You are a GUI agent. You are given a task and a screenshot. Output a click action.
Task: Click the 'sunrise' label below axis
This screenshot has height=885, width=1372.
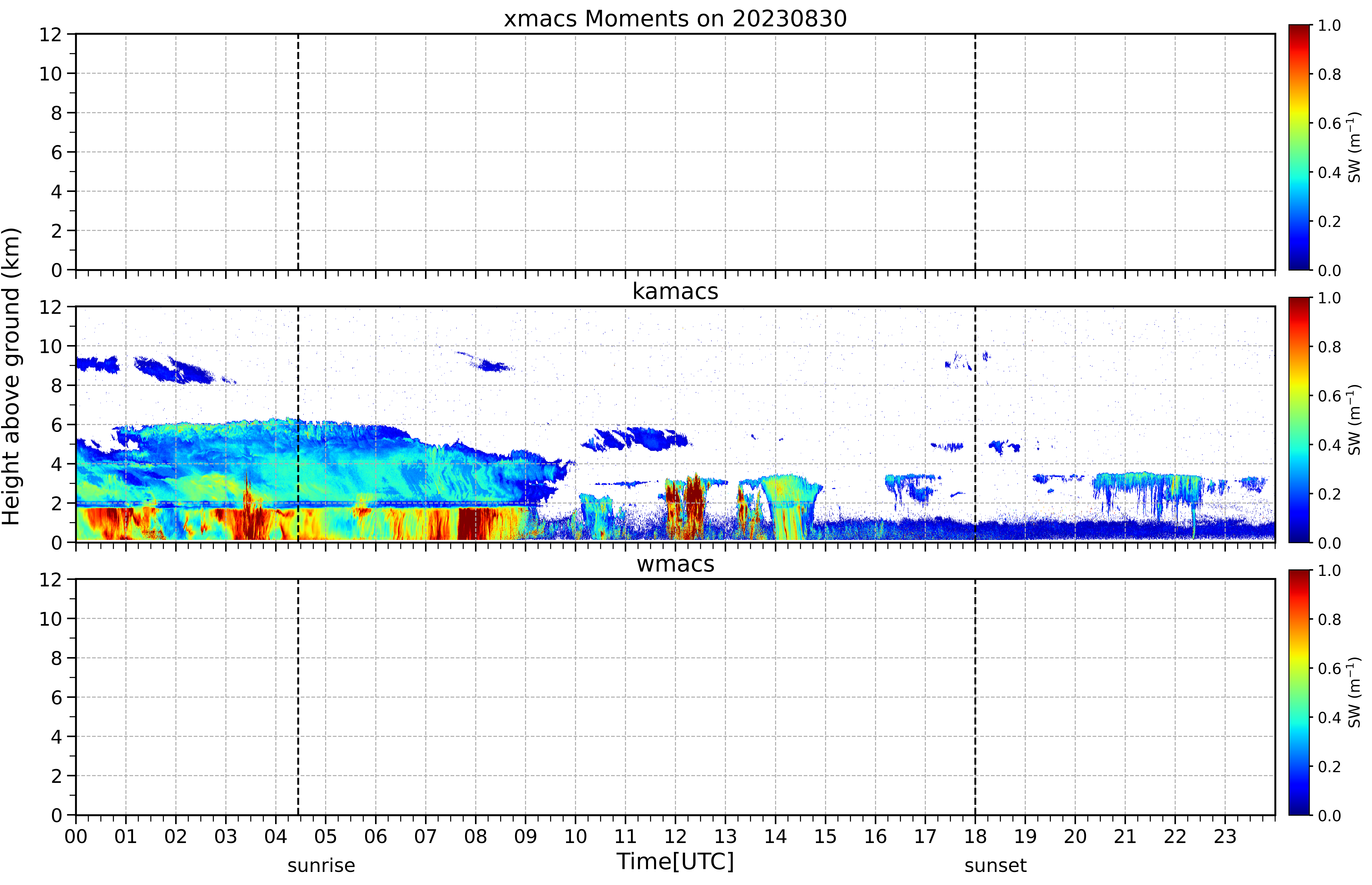pos(321,865)
